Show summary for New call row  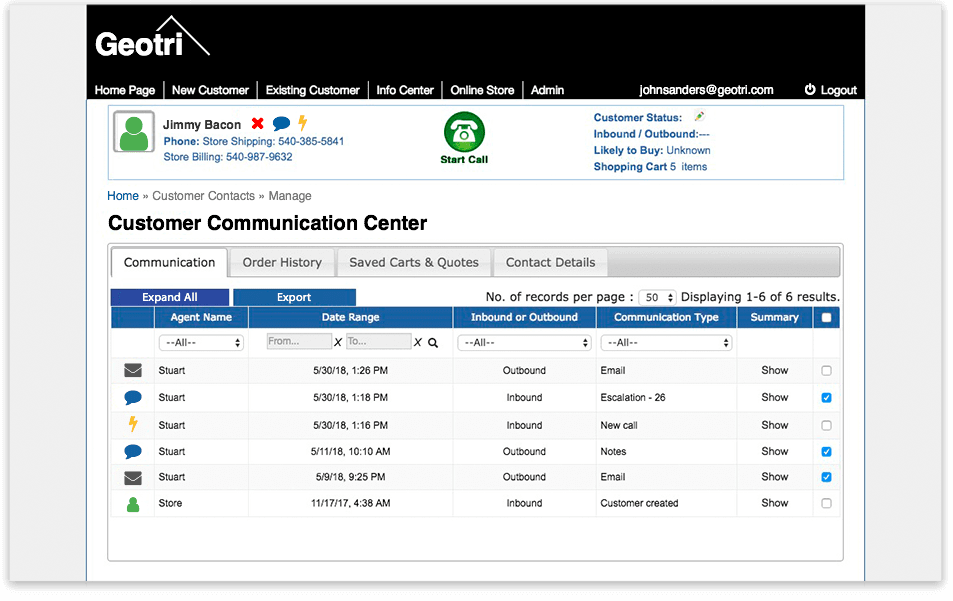coord(774,425)
